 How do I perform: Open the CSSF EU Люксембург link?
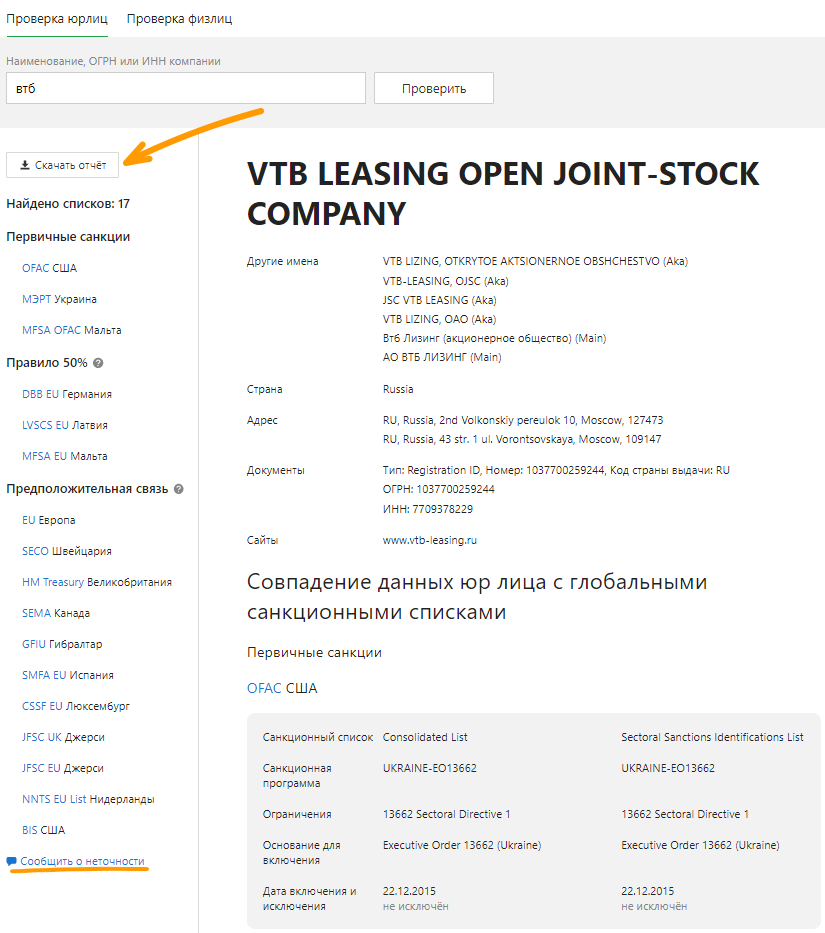click(76, 706)
